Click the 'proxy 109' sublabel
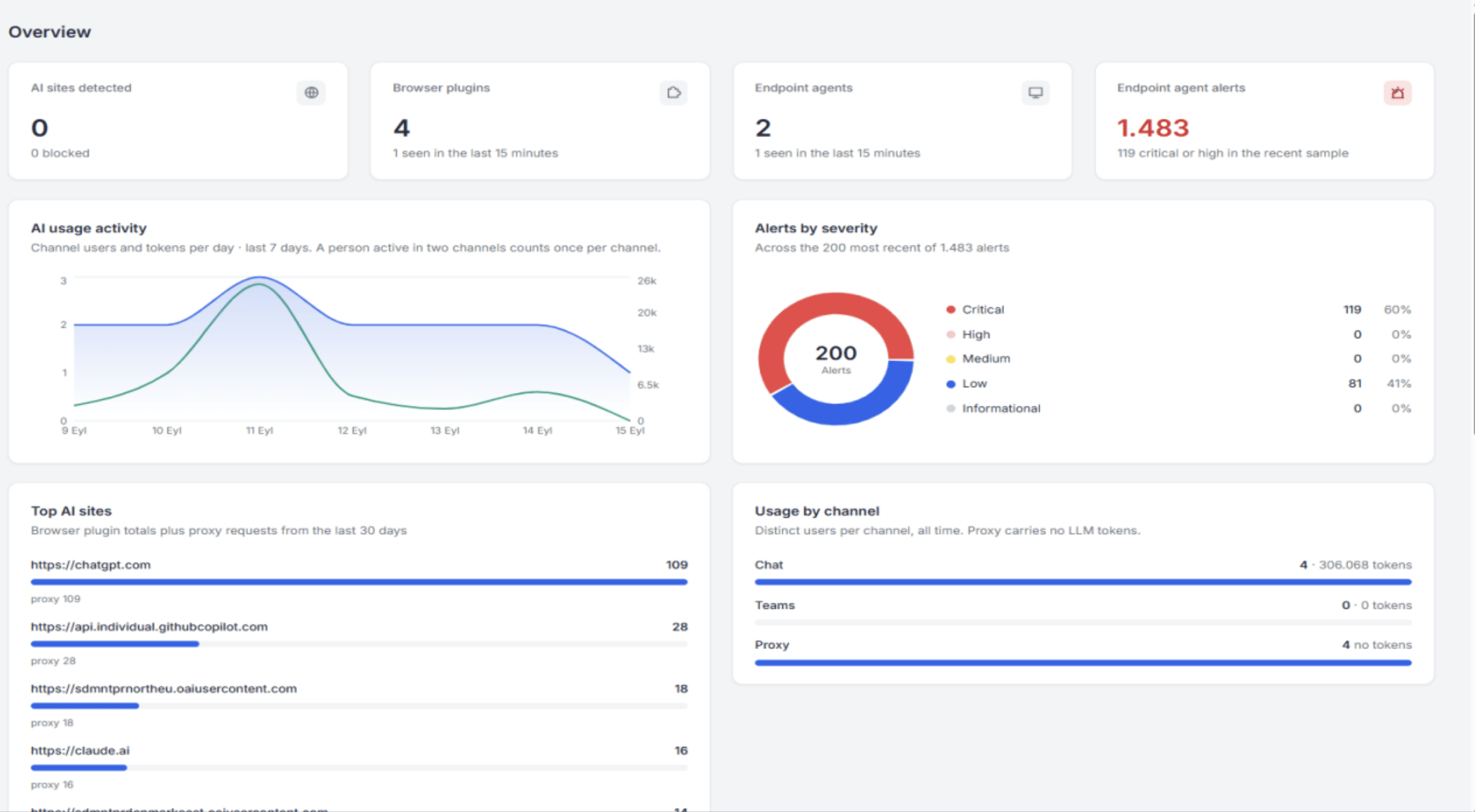 [x=55, y=599]
